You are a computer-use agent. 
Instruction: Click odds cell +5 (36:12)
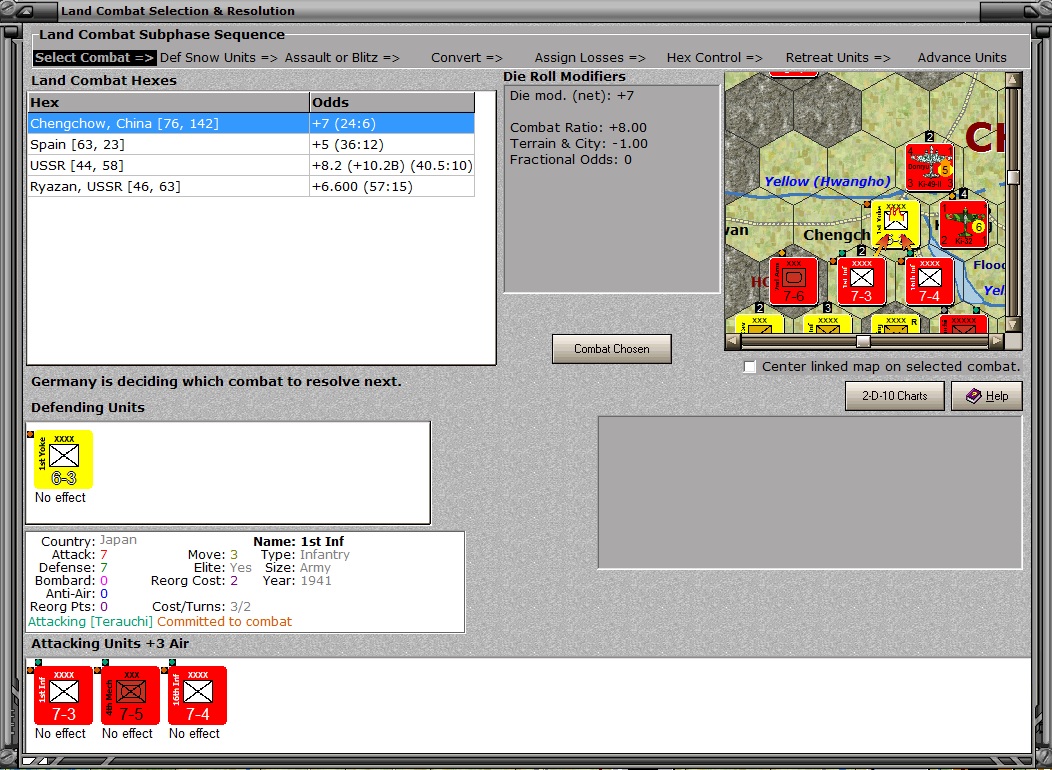coord(392,144)
